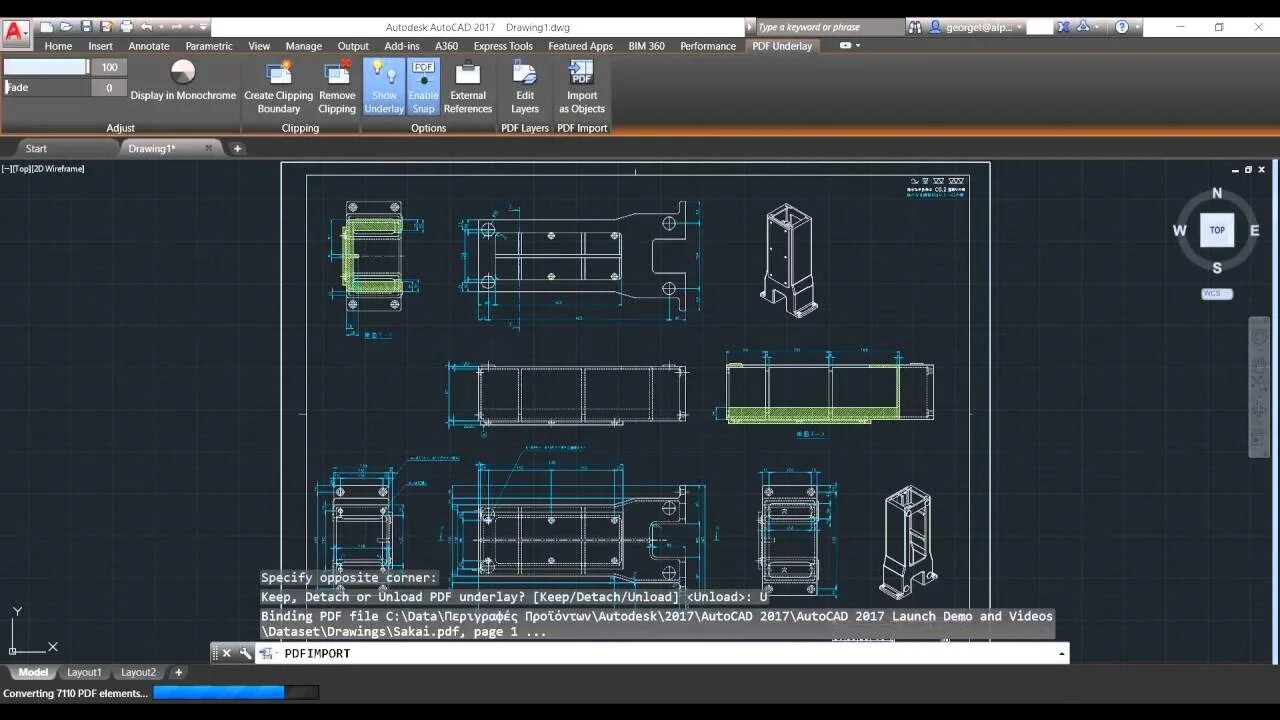Click the Help question mark icon

[1122, 27]
